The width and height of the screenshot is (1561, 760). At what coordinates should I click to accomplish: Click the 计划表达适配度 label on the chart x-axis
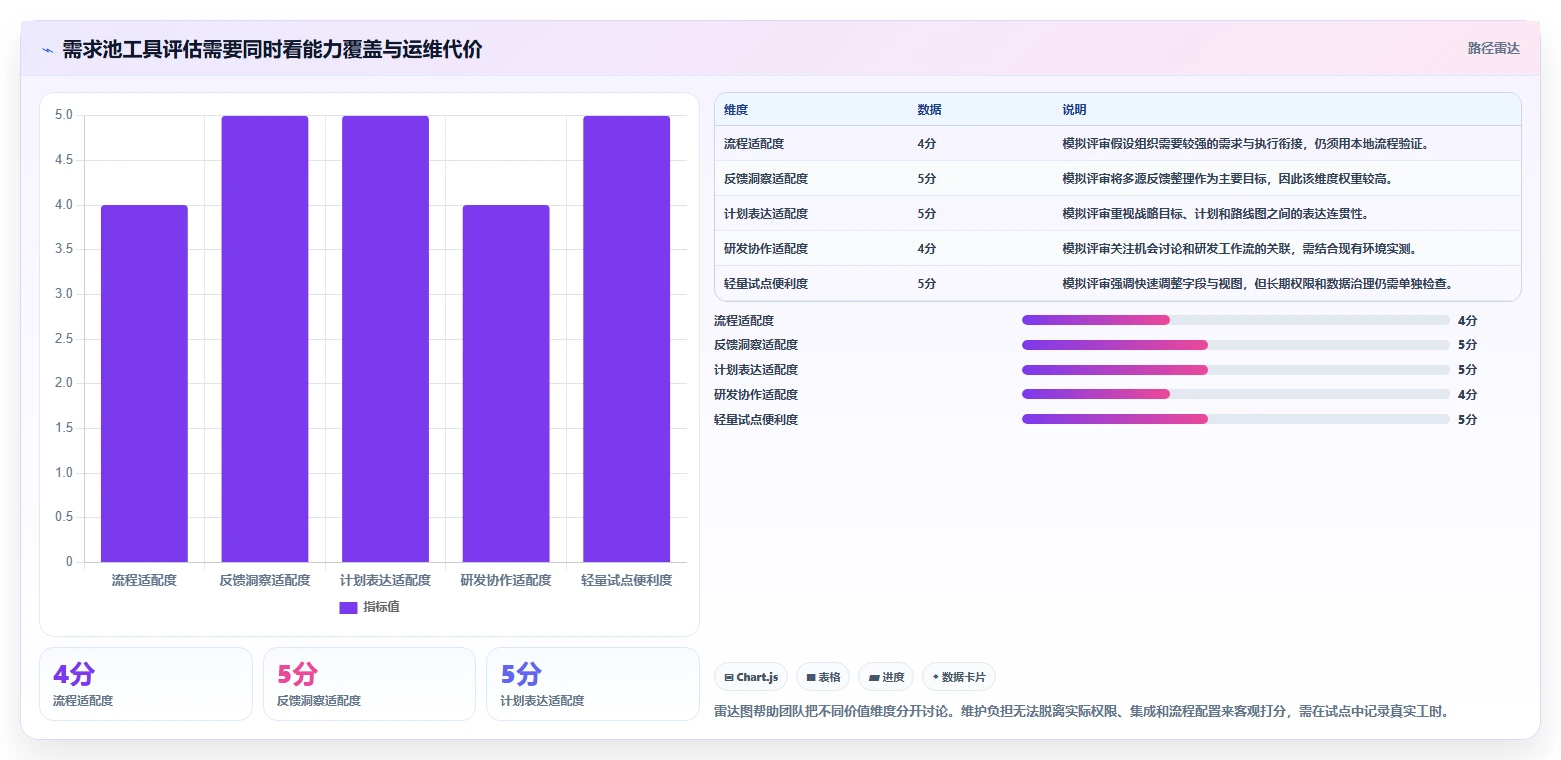385,580
